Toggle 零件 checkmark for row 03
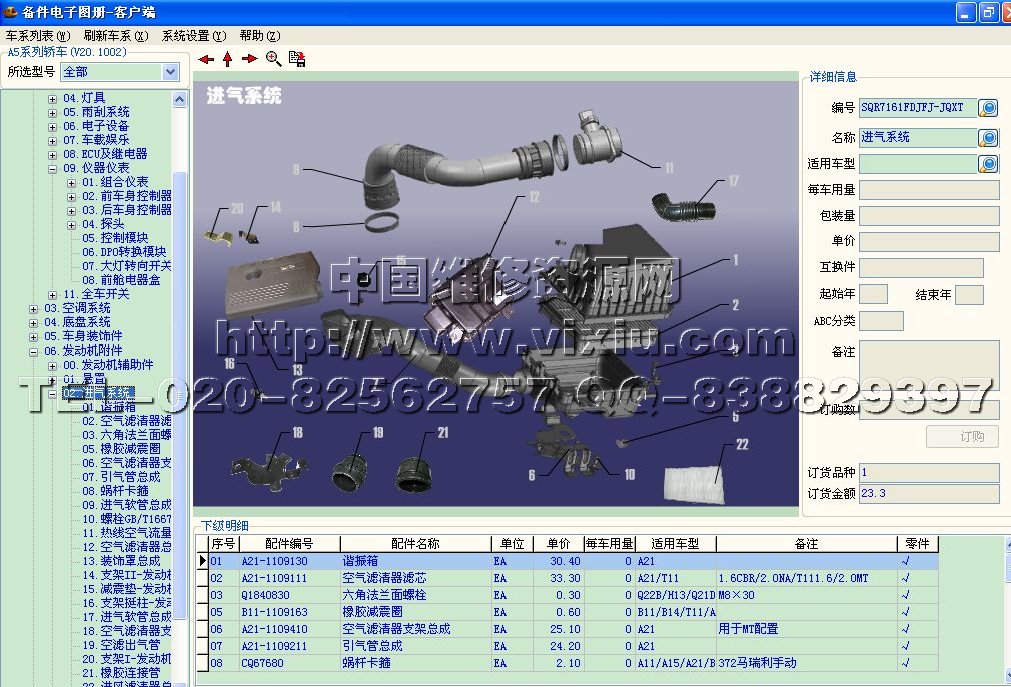The width and height of the screenshot is (1011, 687). tap(906, 595)
